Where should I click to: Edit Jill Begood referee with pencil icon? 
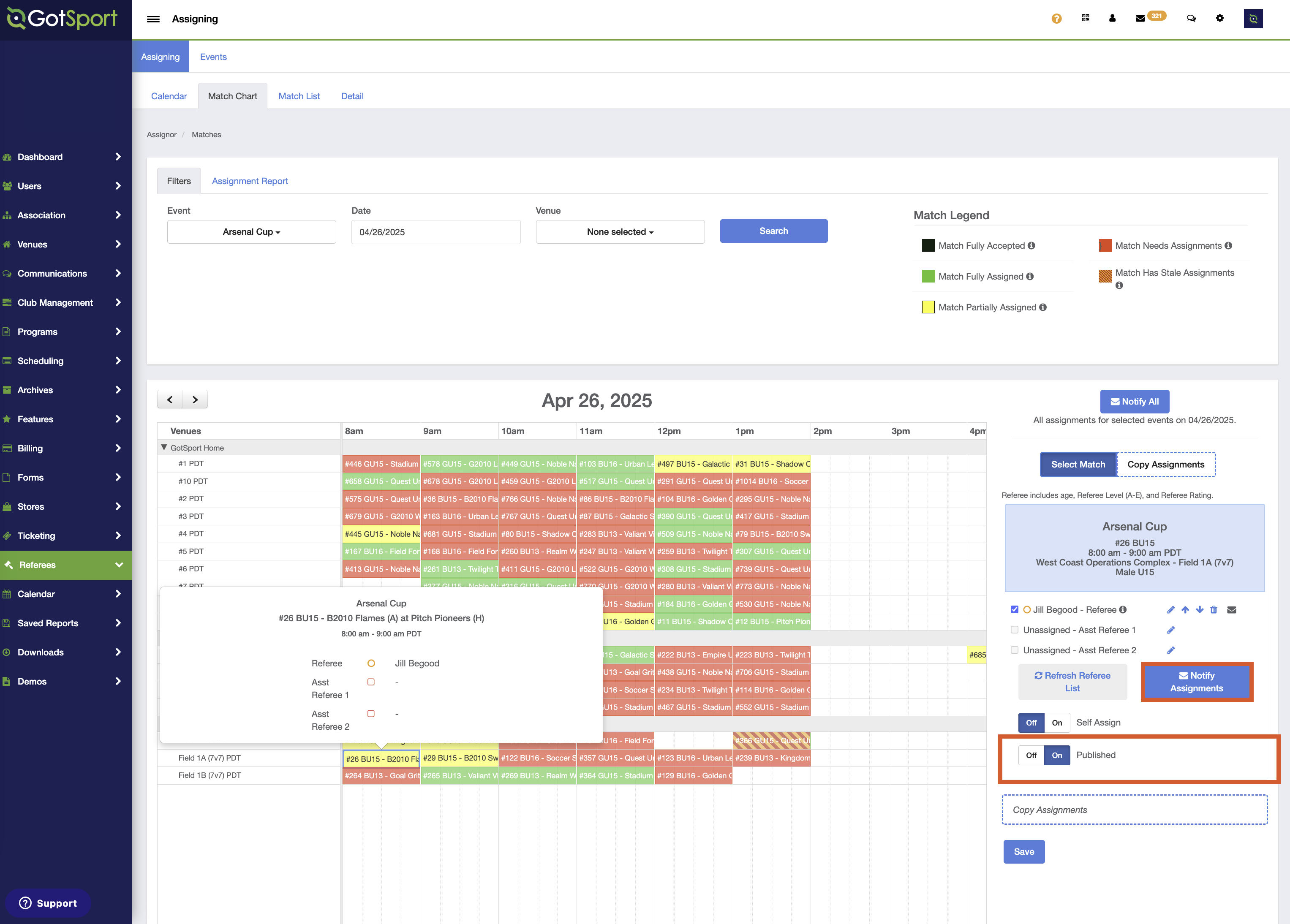pos(1170,609)
